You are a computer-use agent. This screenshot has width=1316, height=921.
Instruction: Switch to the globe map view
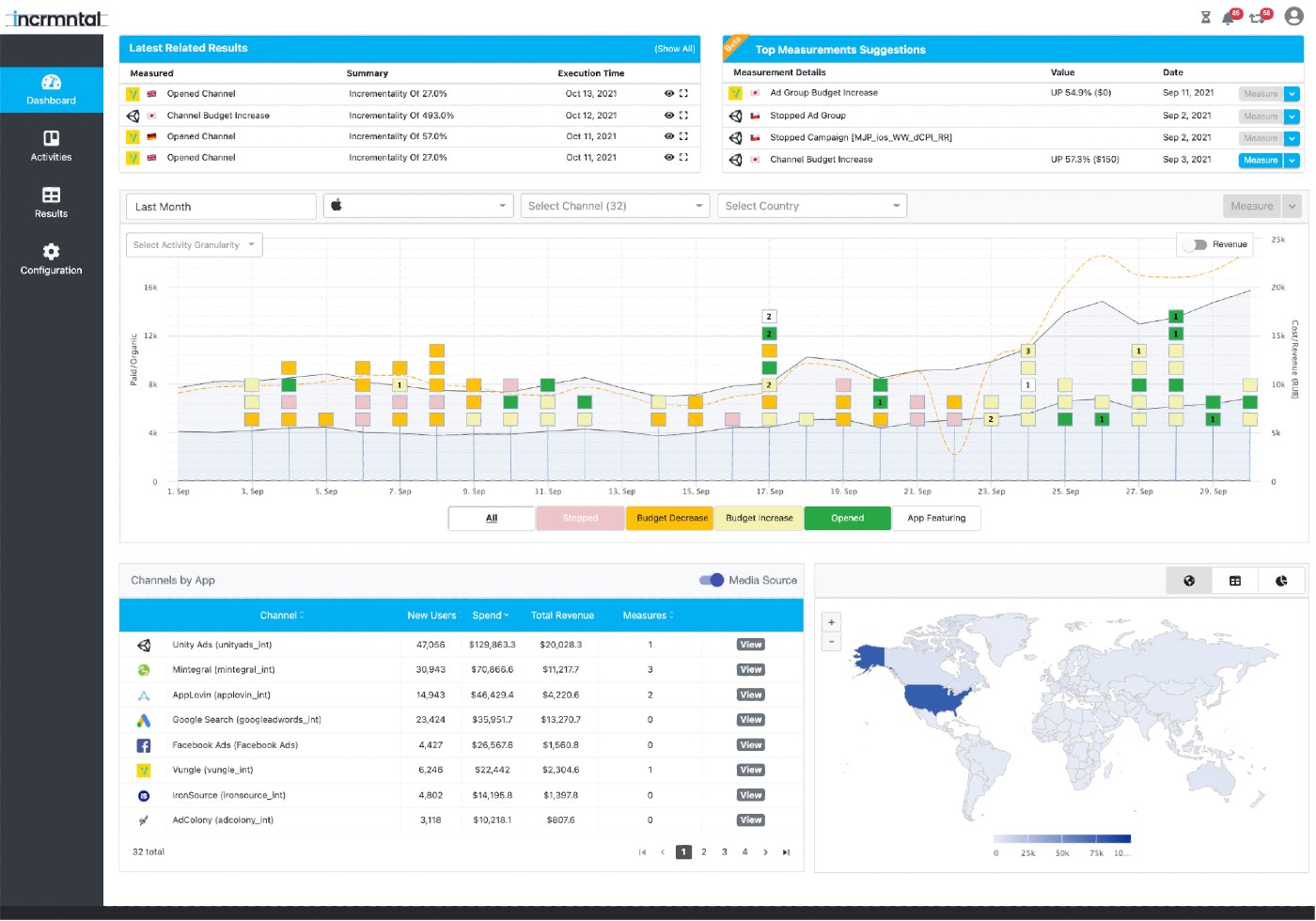(1189, 581)
